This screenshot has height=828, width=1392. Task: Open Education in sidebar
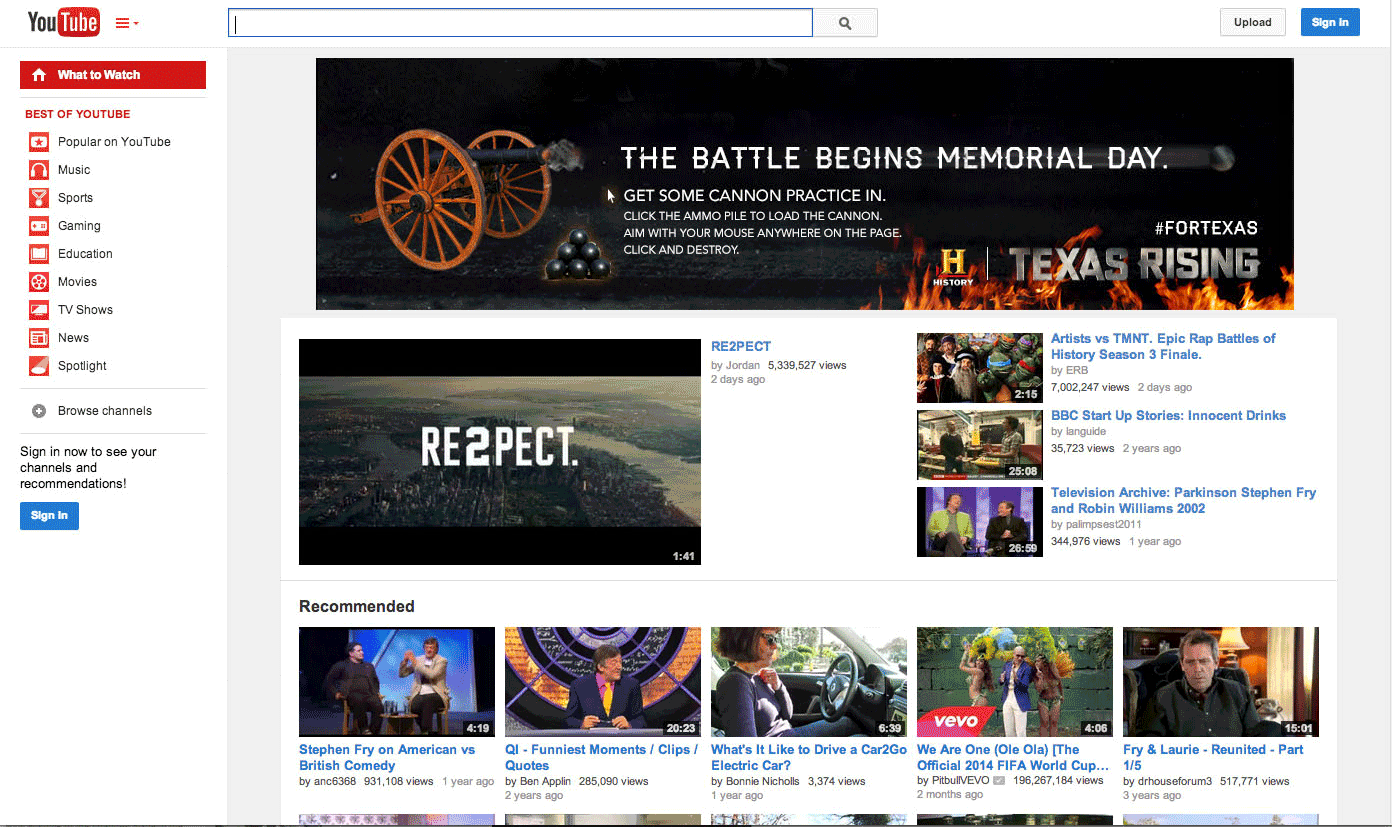(85, 254)
